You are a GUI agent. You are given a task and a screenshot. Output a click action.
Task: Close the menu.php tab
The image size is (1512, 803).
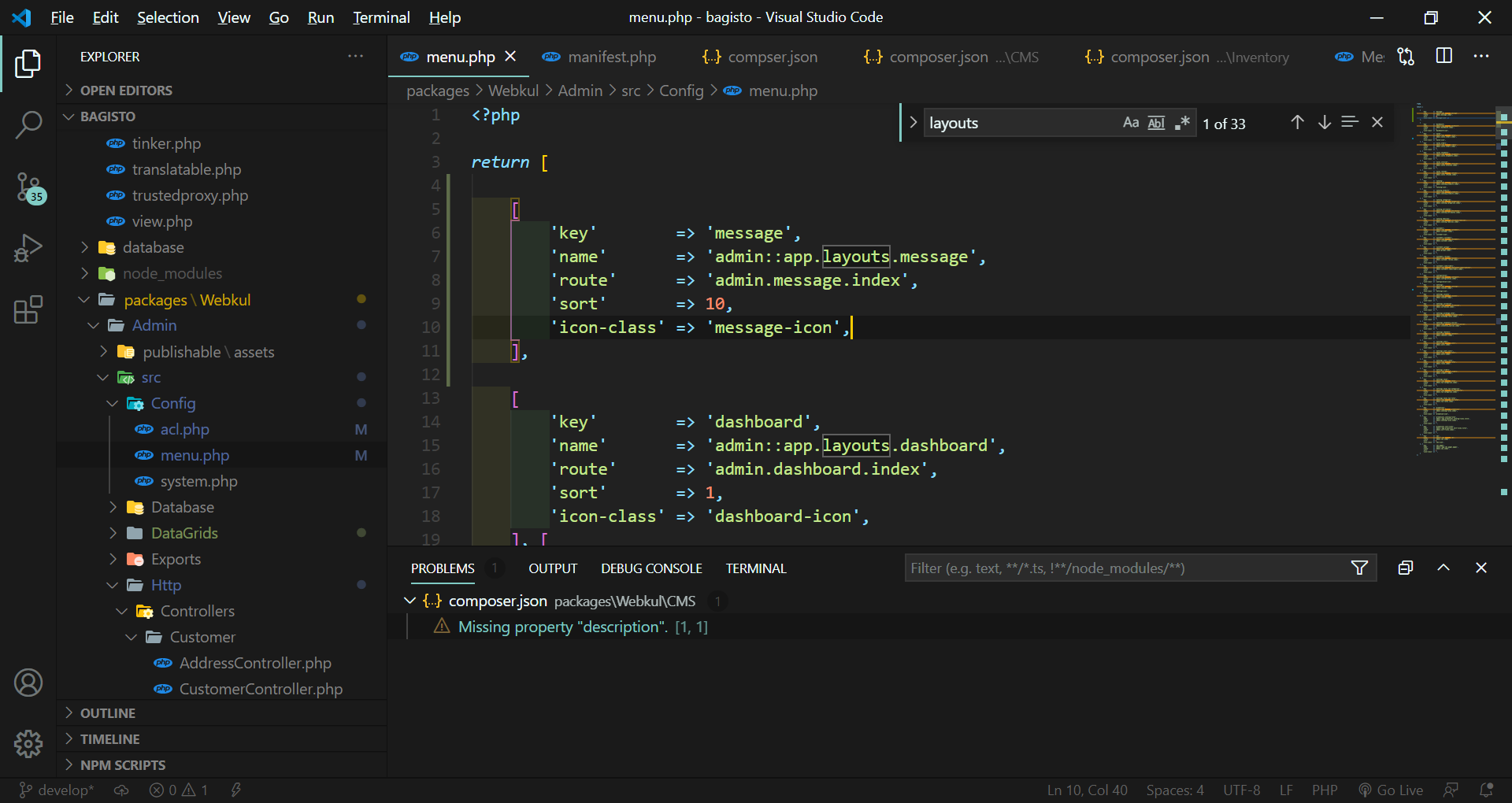(510, 57)
